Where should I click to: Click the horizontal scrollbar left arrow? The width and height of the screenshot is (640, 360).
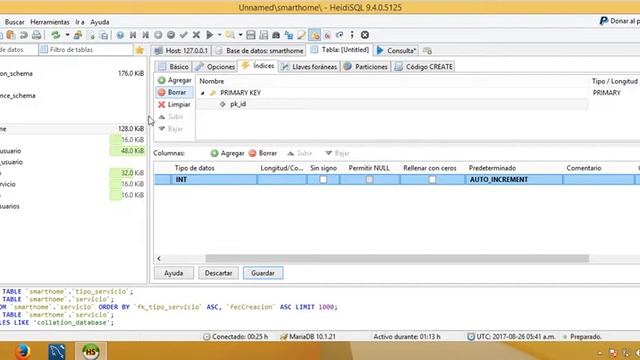[159, 258]
